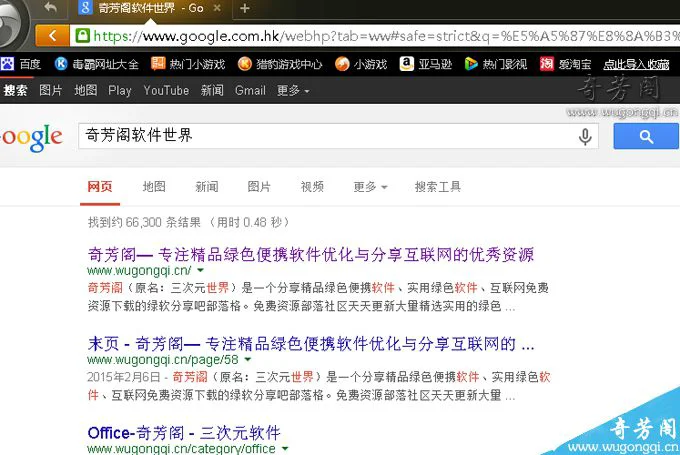Click the google.com.hk address bar
Image resolution: width=680 pixels, height=455 pixels.
click(375, 36)
